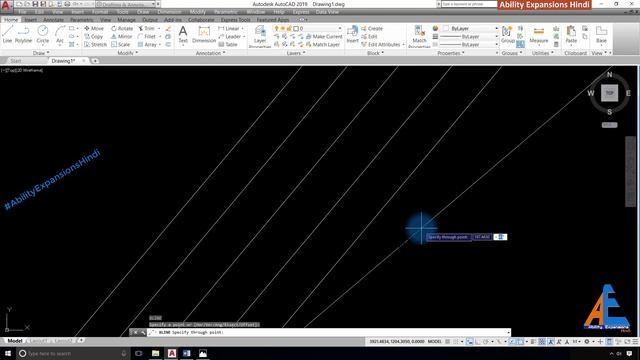
Task: Activate the Fillet command
Action: 147,36
